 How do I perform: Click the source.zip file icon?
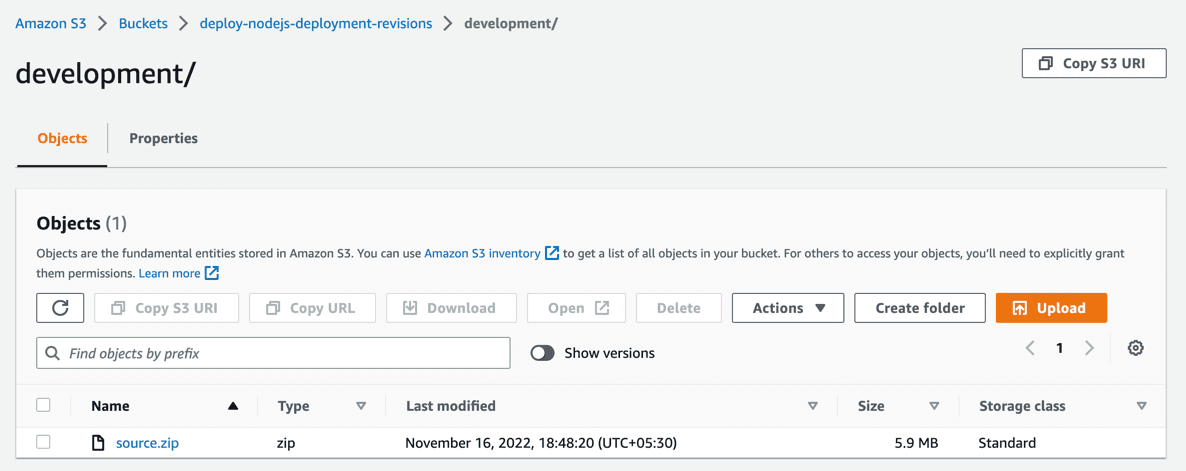(x=98, y=443)
